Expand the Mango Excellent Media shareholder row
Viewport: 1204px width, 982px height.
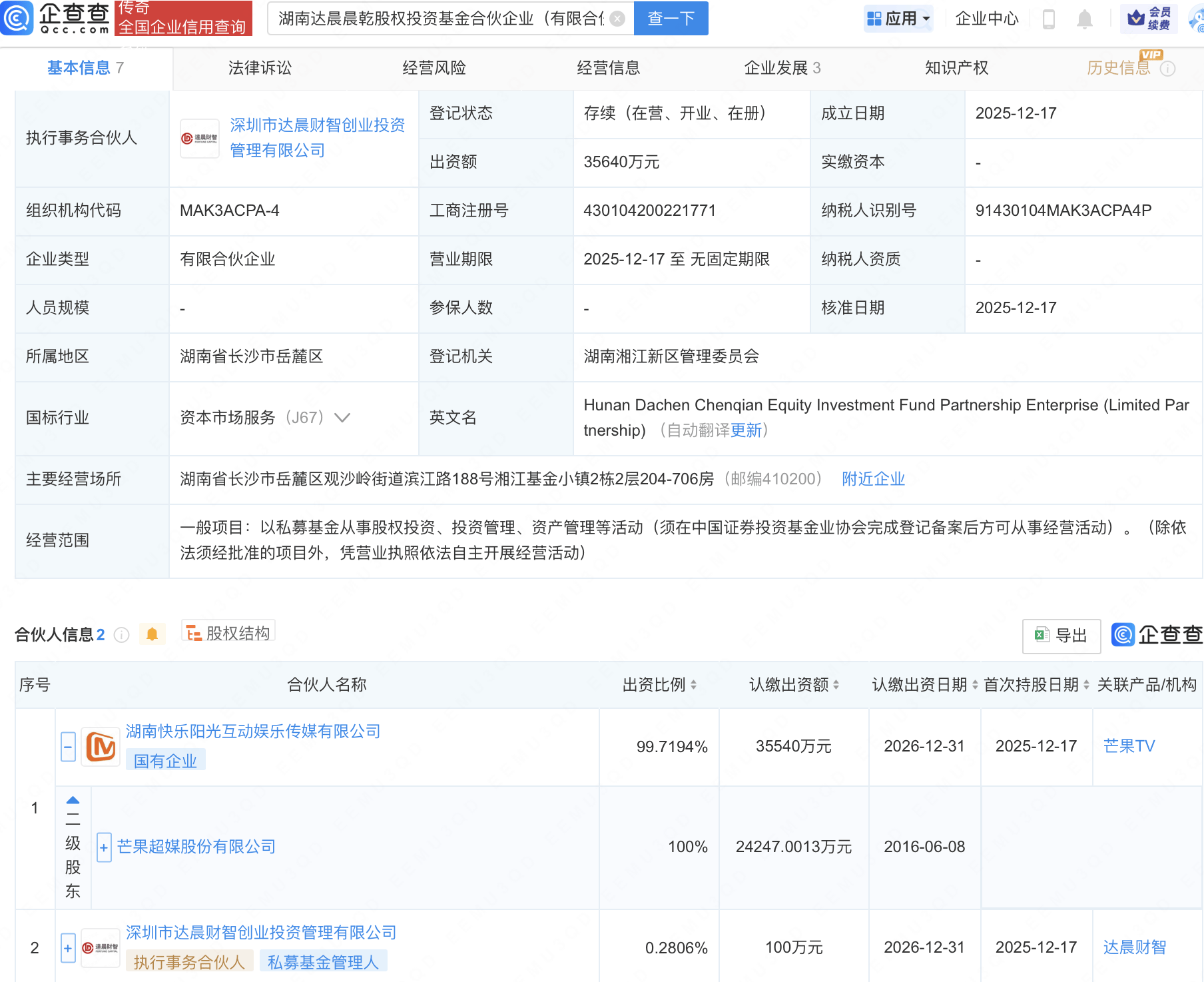click(x=104, y=847)
